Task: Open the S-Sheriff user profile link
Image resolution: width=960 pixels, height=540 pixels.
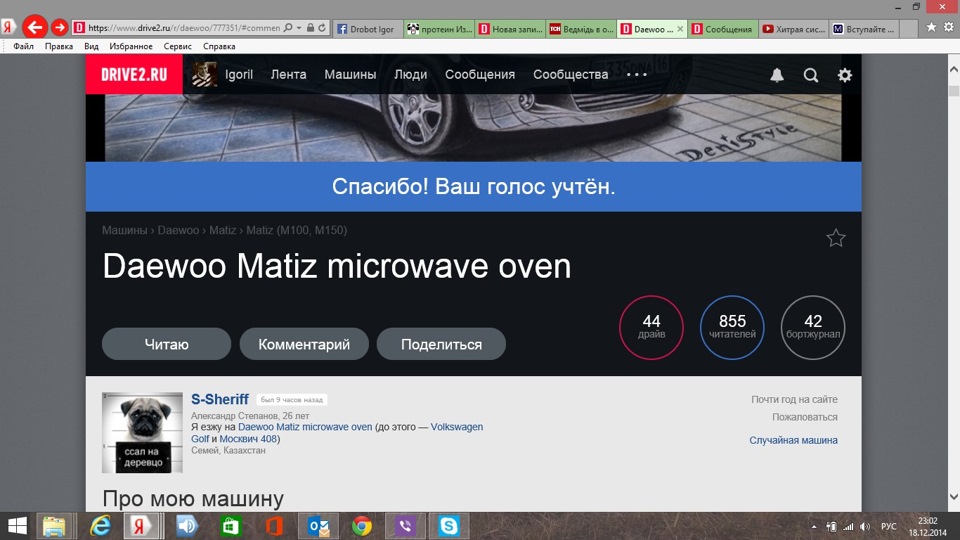Action: (220, 399)
